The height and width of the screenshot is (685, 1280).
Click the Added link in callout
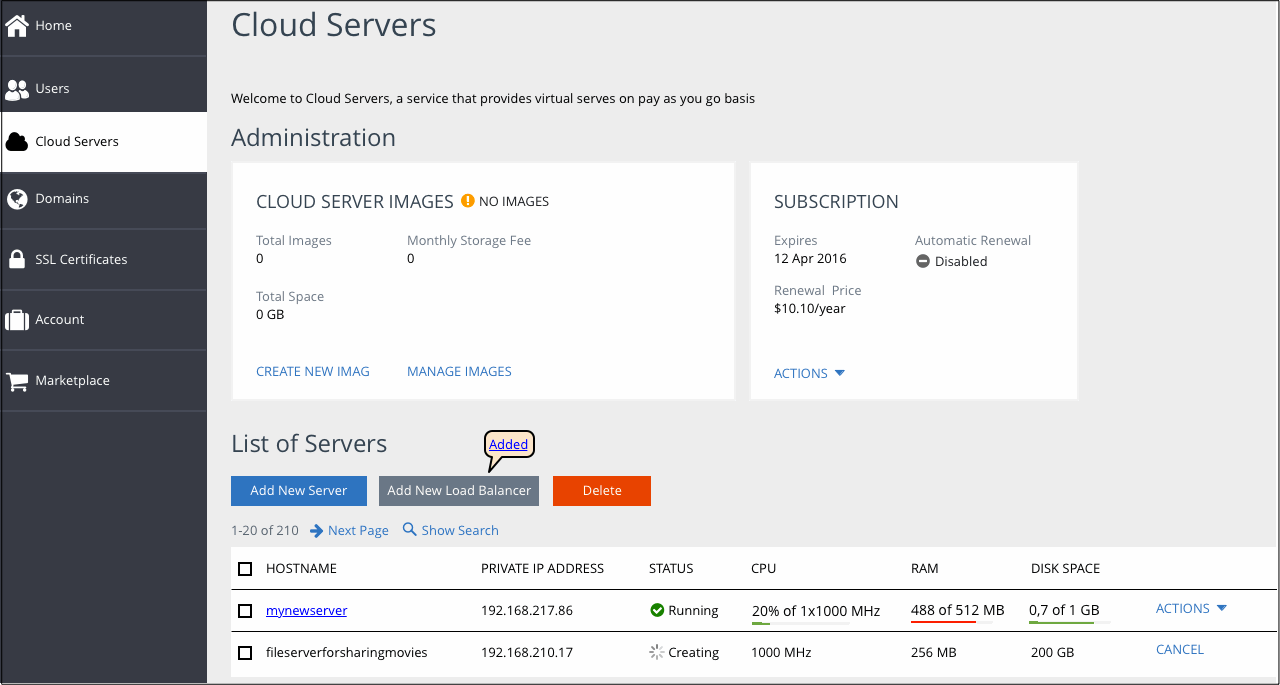(509, 444)
